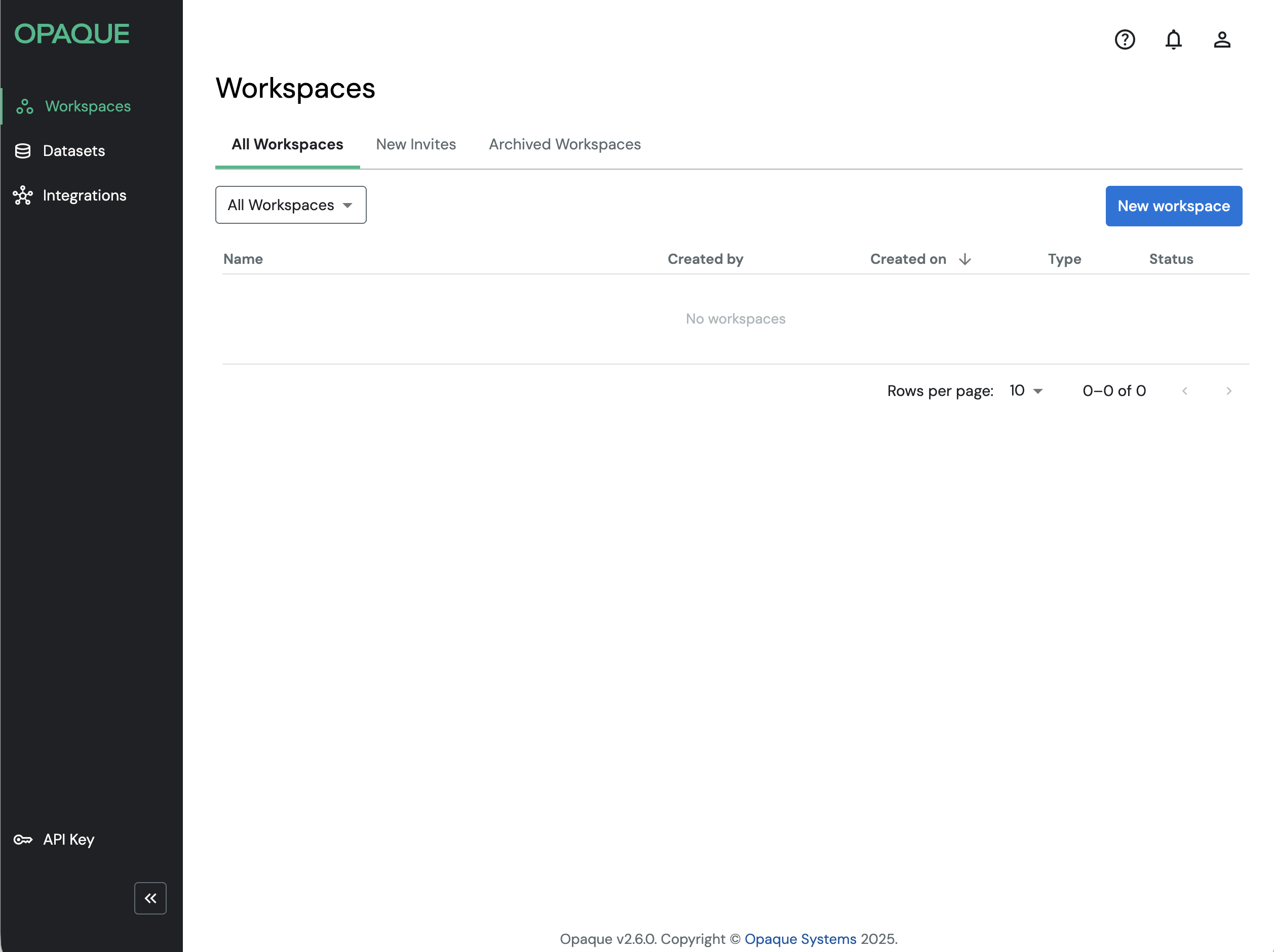This screenshot has width=1274, height=952.
Task: Click the Datasets database icon
Action: point(22,151)
